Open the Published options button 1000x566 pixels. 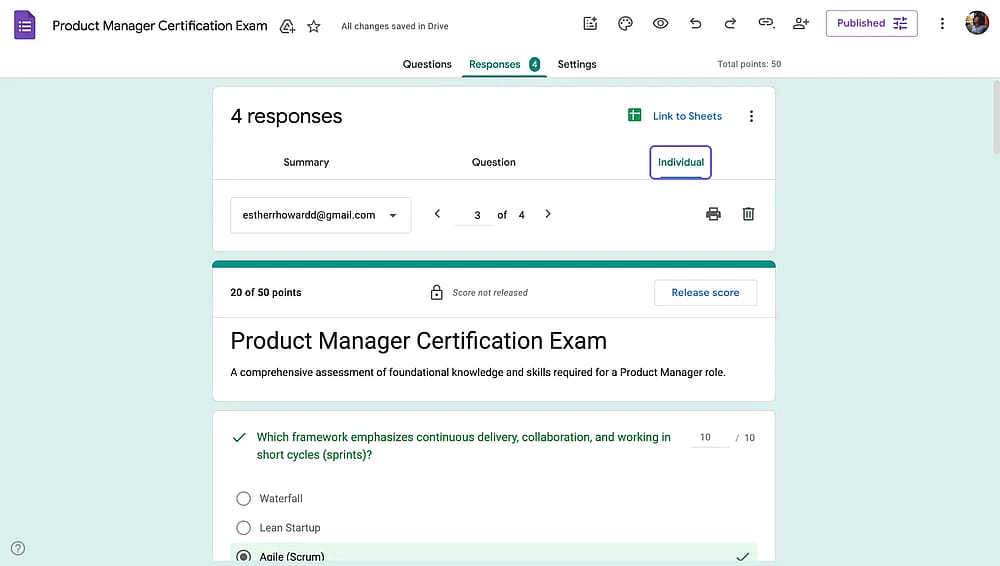tap(871, 24)
